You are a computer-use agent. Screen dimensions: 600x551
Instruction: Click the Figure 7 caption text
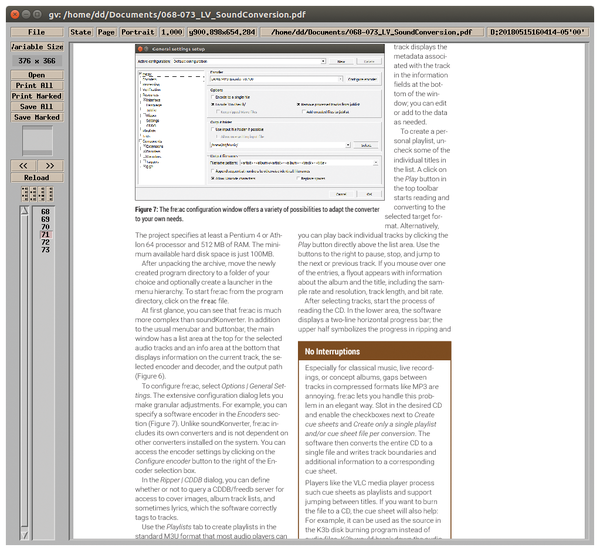257,214
